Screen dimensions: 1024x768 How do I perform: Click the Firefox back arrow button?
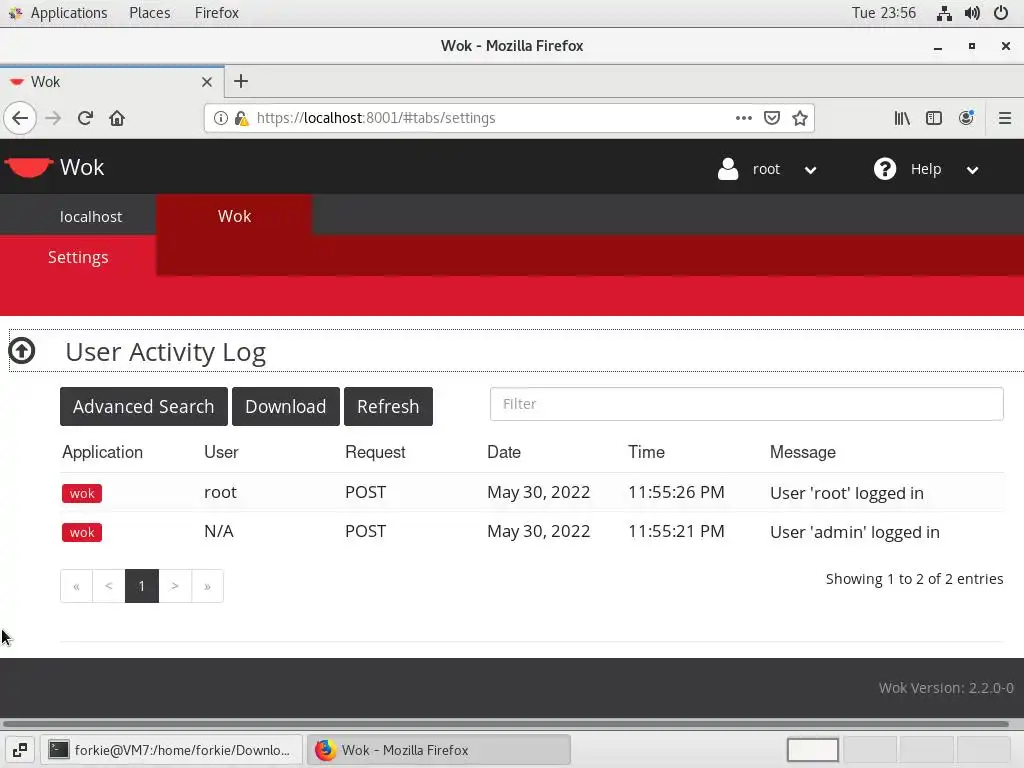[x=20, y=118]
